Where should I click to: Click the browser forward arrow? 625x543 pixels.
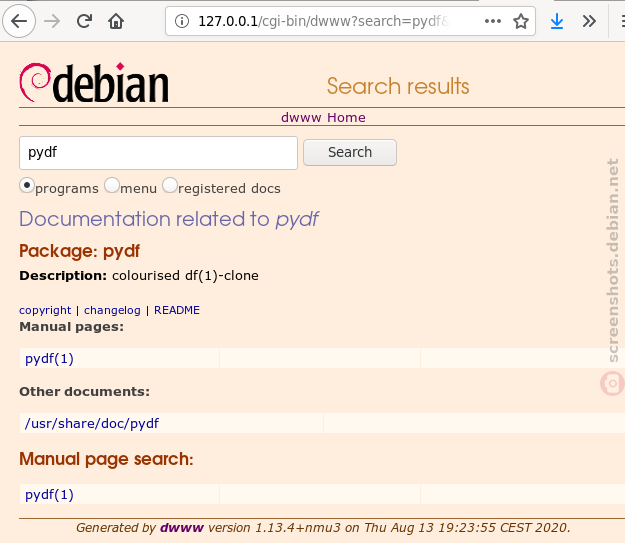(x=52, y=21)
